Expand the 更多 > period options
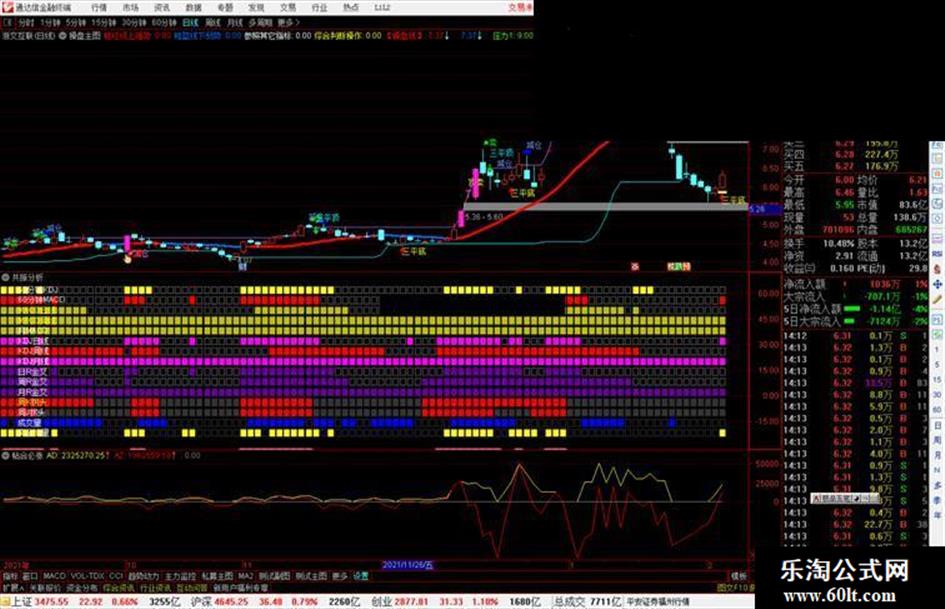Image resolution: width=945 pixels, height=609 pixels. click(x=288, y=23)
